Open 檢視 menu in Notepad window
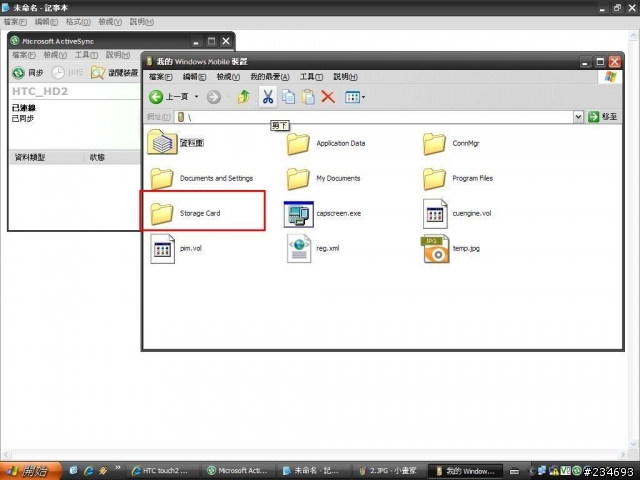The image size is (640, 480). [110, 22]
